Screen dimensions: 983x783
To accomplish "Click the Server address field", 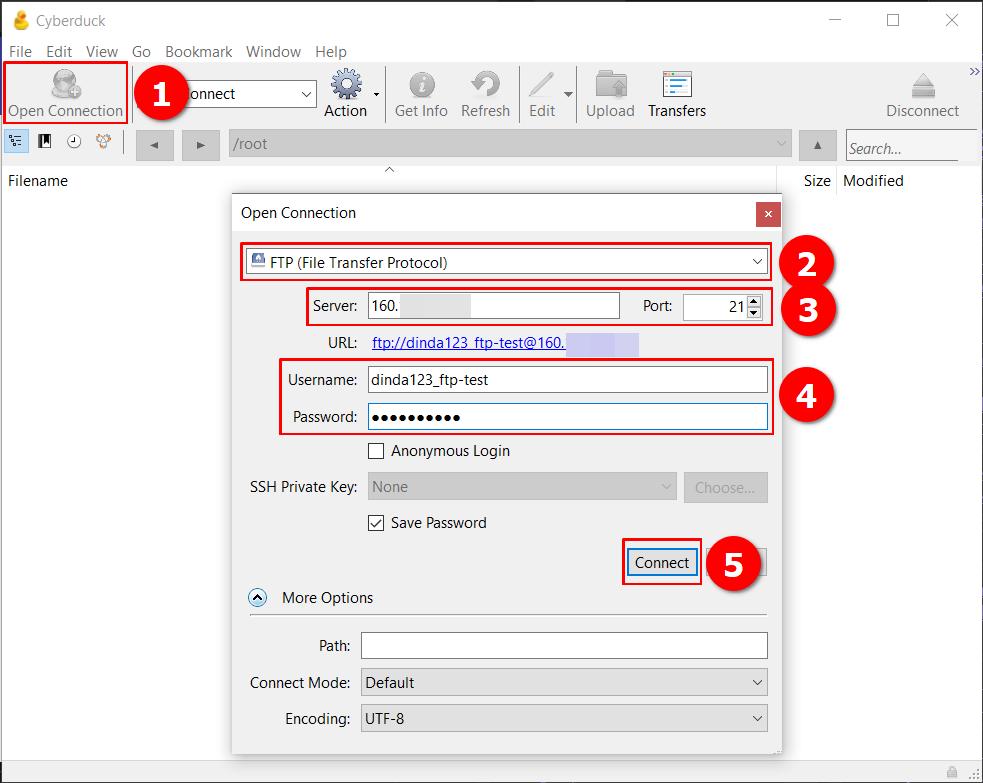I will (x=493, y=306).
